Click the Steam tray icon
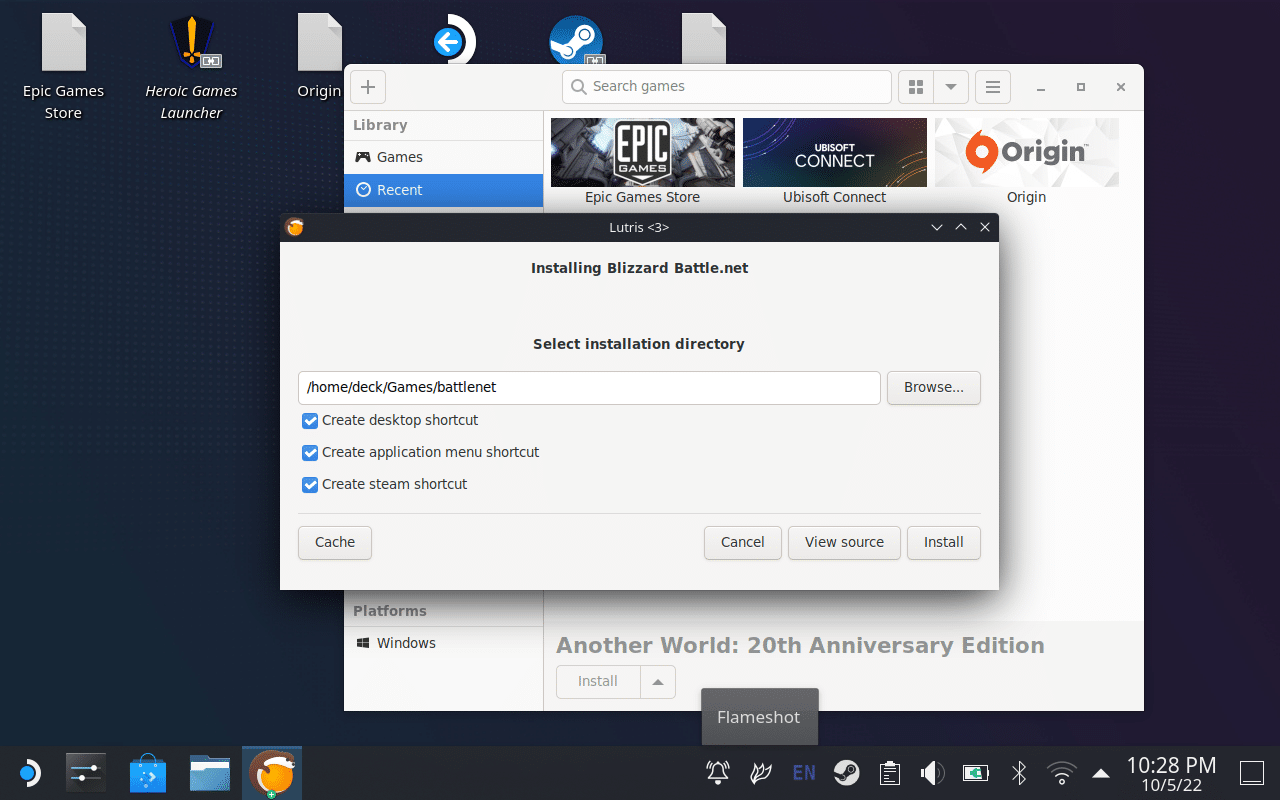Viewport: 1280px width, 800px height. click(x=847, y=773)
